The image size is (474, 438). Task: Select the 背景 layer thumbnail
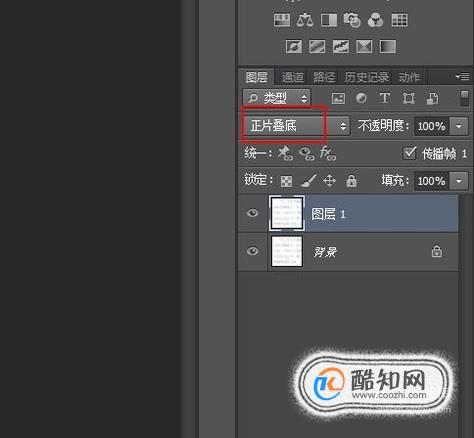(287, 251)
